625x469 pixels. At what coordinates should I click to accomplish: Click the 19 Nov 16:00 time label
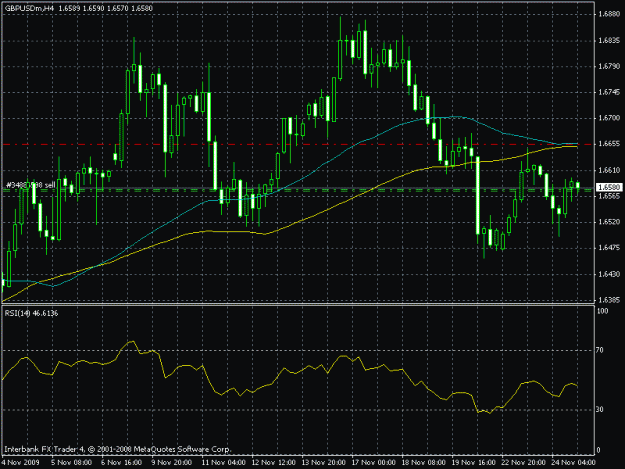pyautogui.click(x=473, y=462)
